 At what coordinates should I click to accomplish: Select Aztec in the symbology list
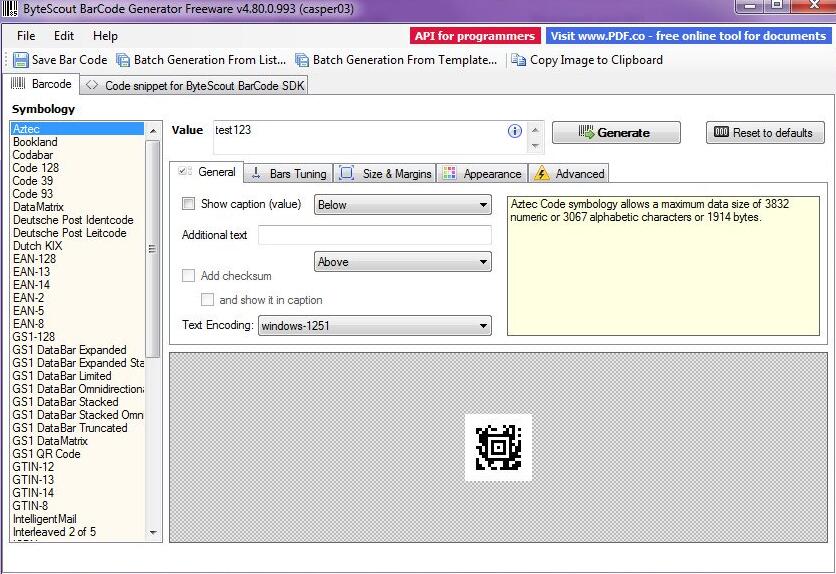[x=77, y=129]
